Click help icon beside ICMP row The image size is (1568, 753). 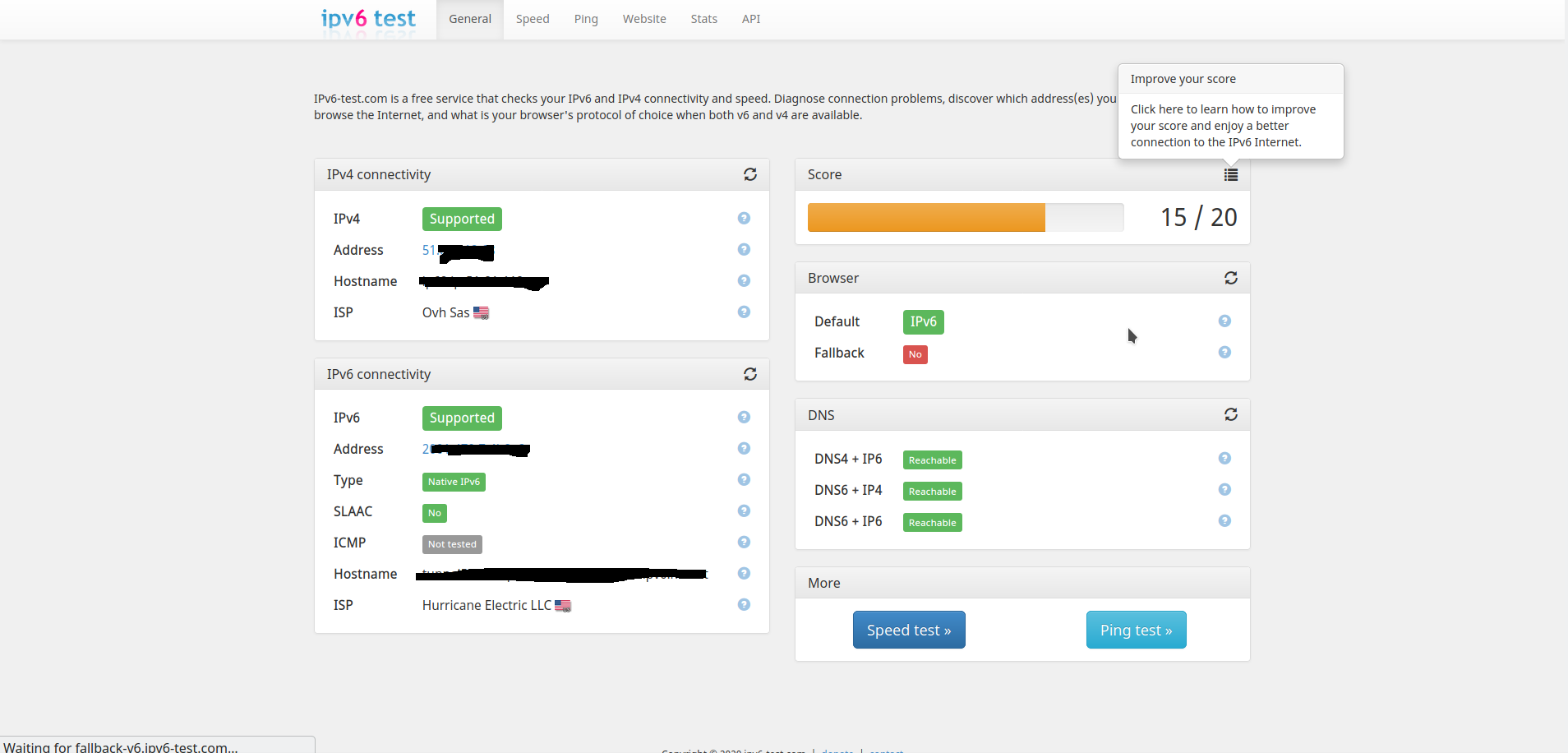[744, 543]
